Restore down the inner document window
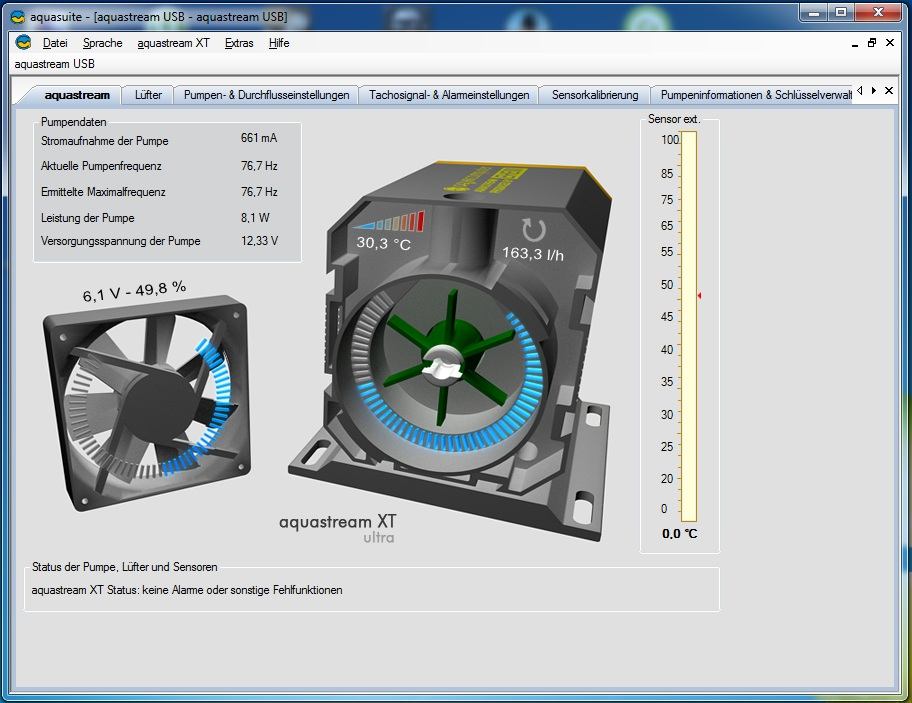 872,43
